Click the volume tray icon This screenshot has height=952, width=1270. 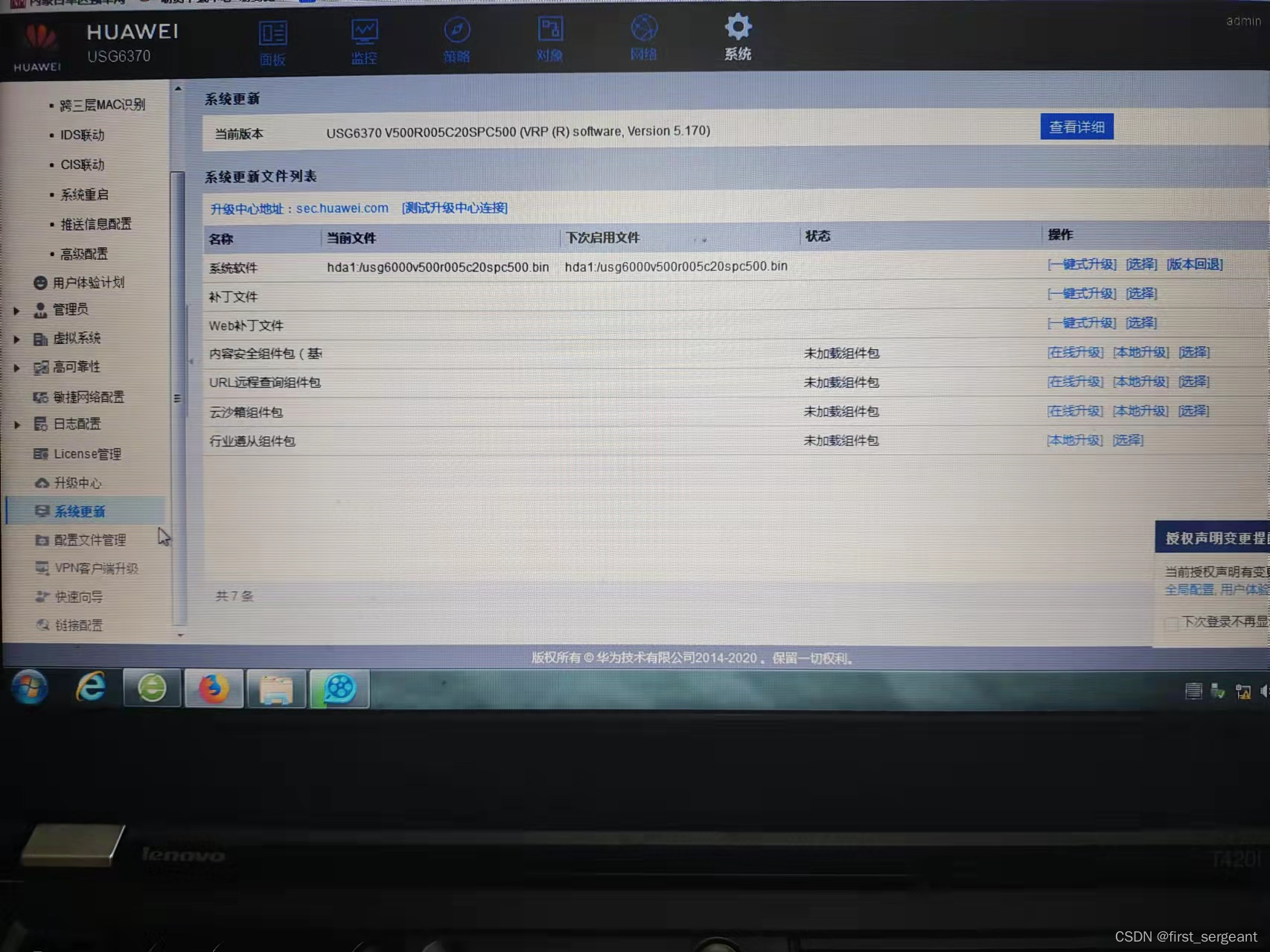1264,691
